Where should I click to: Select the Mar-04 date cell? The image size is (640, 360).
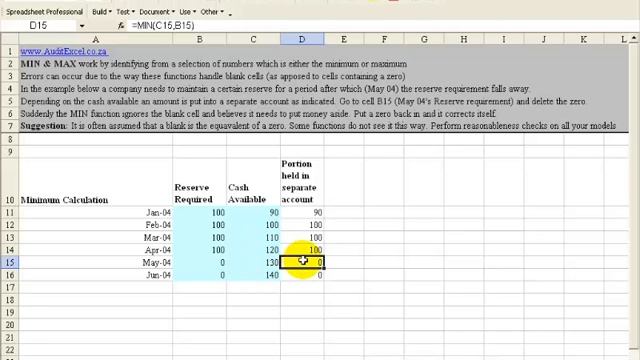96,238
